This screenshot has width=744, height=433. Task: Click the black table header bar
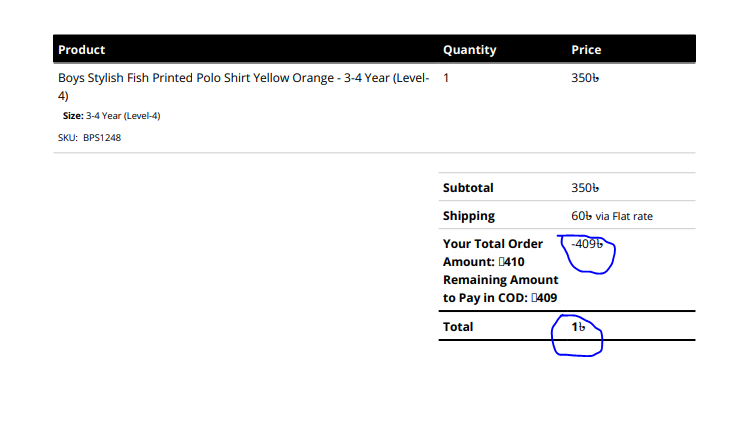(374, 49)
